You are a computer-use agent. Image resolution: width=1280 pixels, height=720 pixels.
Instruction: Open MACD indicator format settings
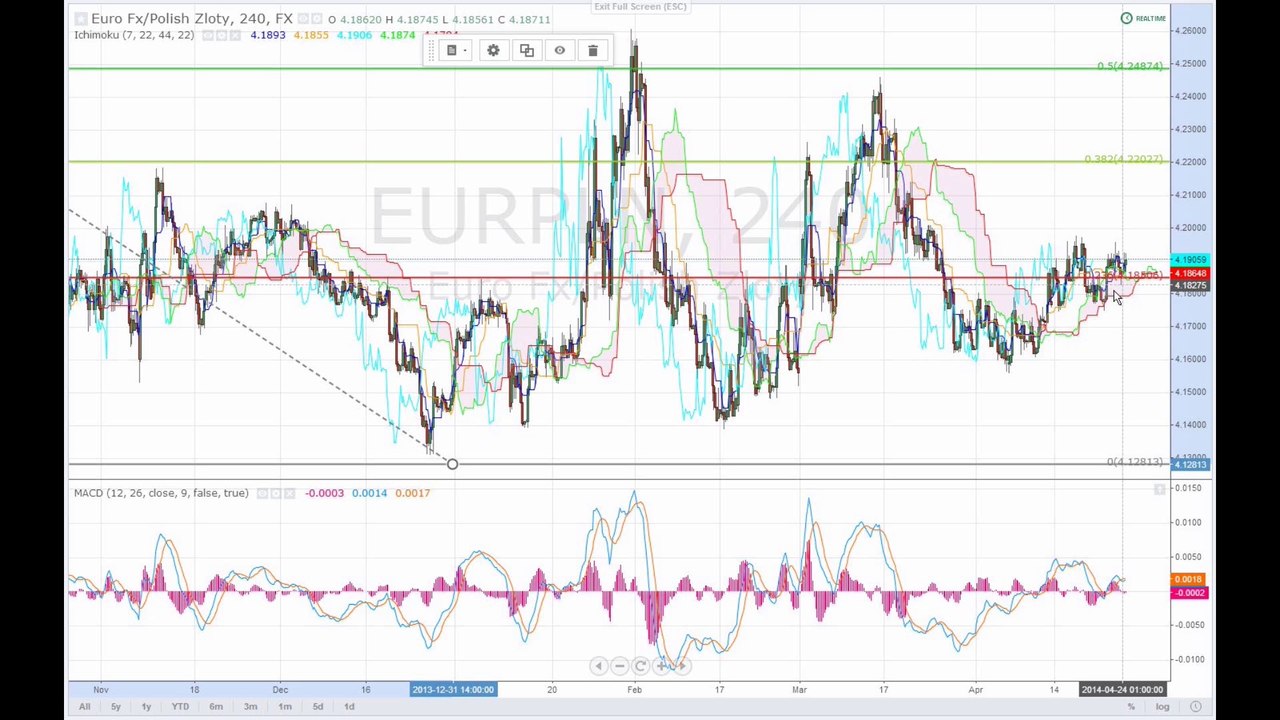pyautogui.click(x=275, y=493)
